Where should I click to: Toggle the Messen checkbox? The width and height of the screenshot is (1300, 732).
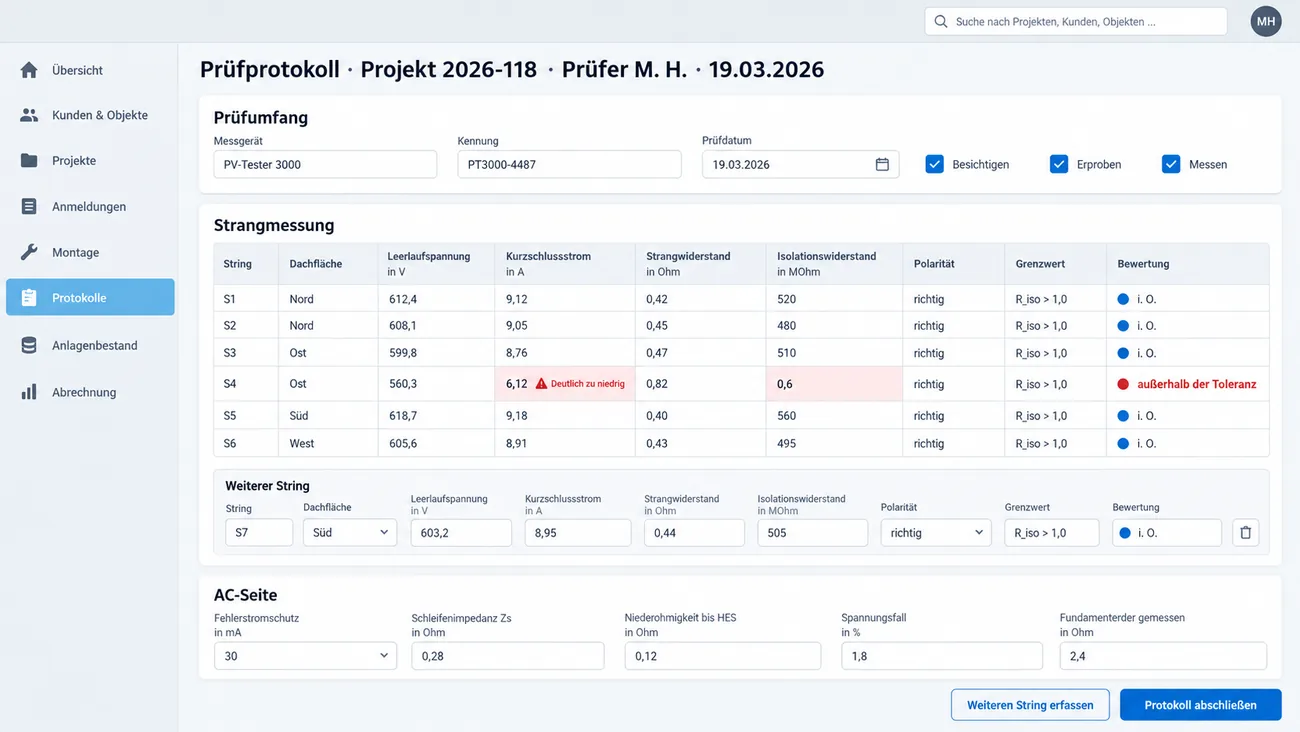(x=1171, y=164)
